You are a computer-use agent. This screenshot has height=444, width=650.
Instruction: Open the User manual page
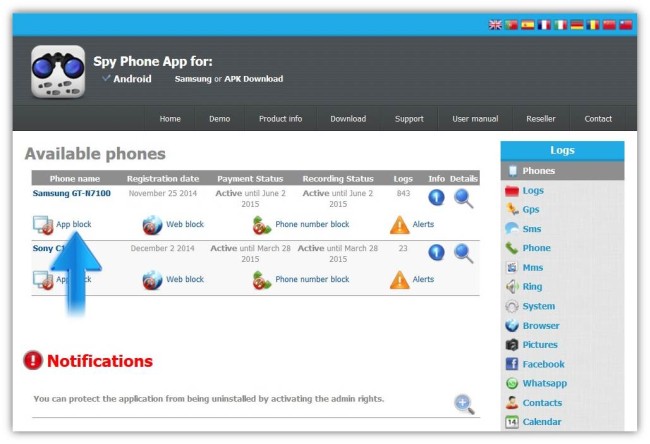475,119
